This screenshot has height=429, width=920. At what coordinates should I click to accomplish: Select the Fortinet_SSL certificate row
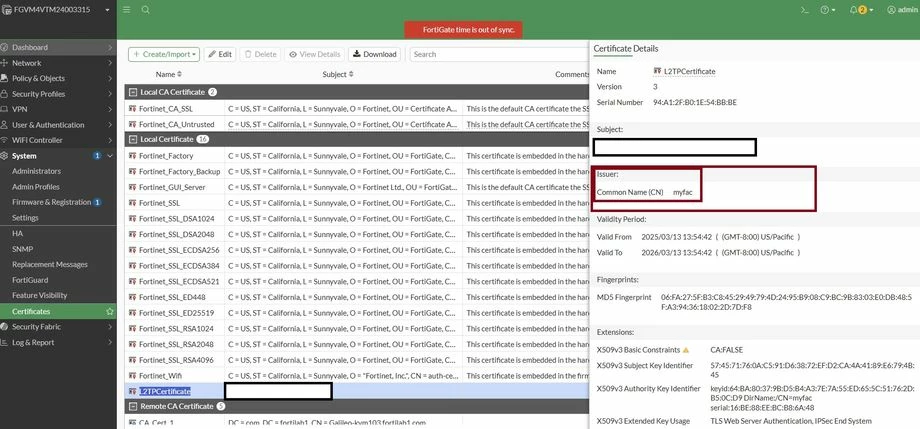click(x=357, y=203)
